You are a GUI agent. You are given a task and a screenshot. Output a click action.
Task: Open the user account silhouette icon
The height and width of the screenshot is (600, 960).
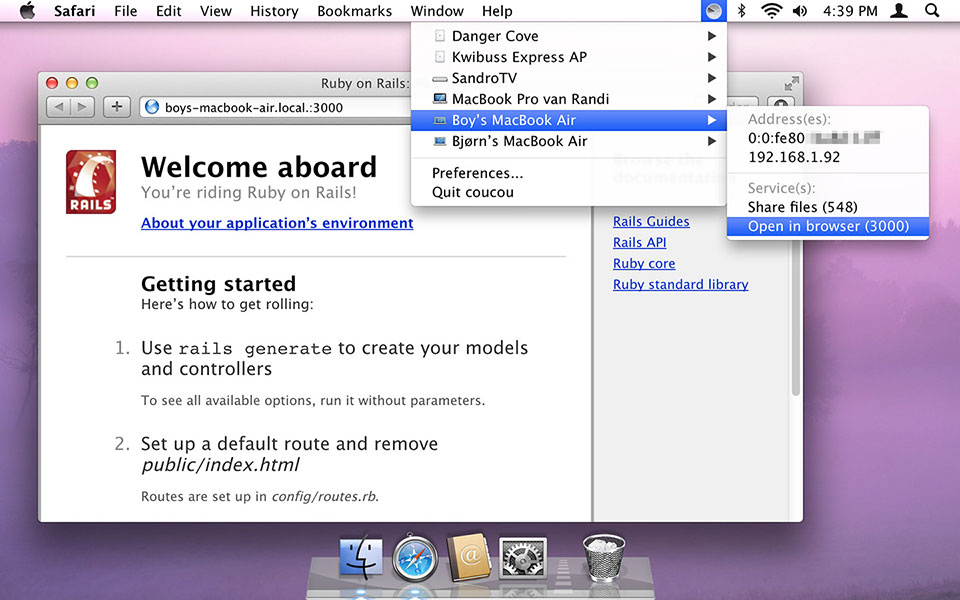point(899,10)
